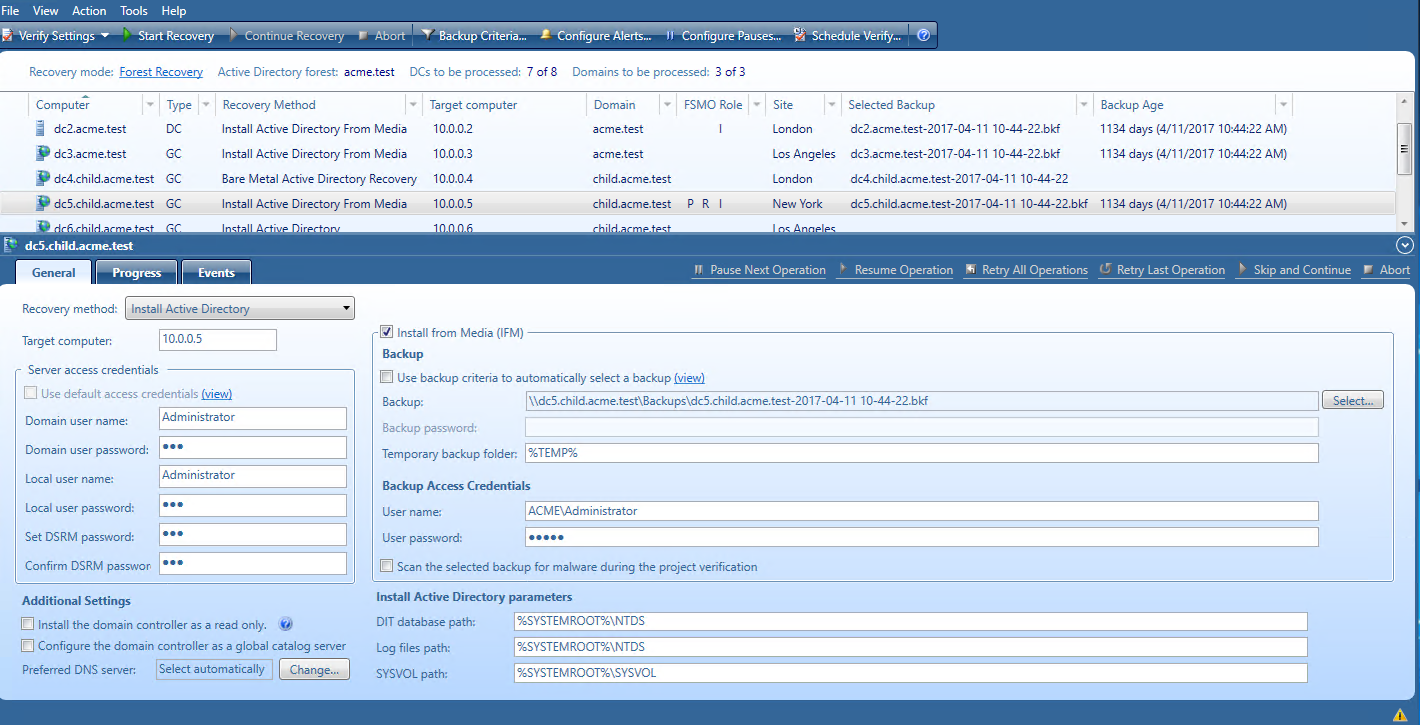Uncheck Install from Media (IFM) checkbox
1420x725 pixels.
tap(387, 332)
